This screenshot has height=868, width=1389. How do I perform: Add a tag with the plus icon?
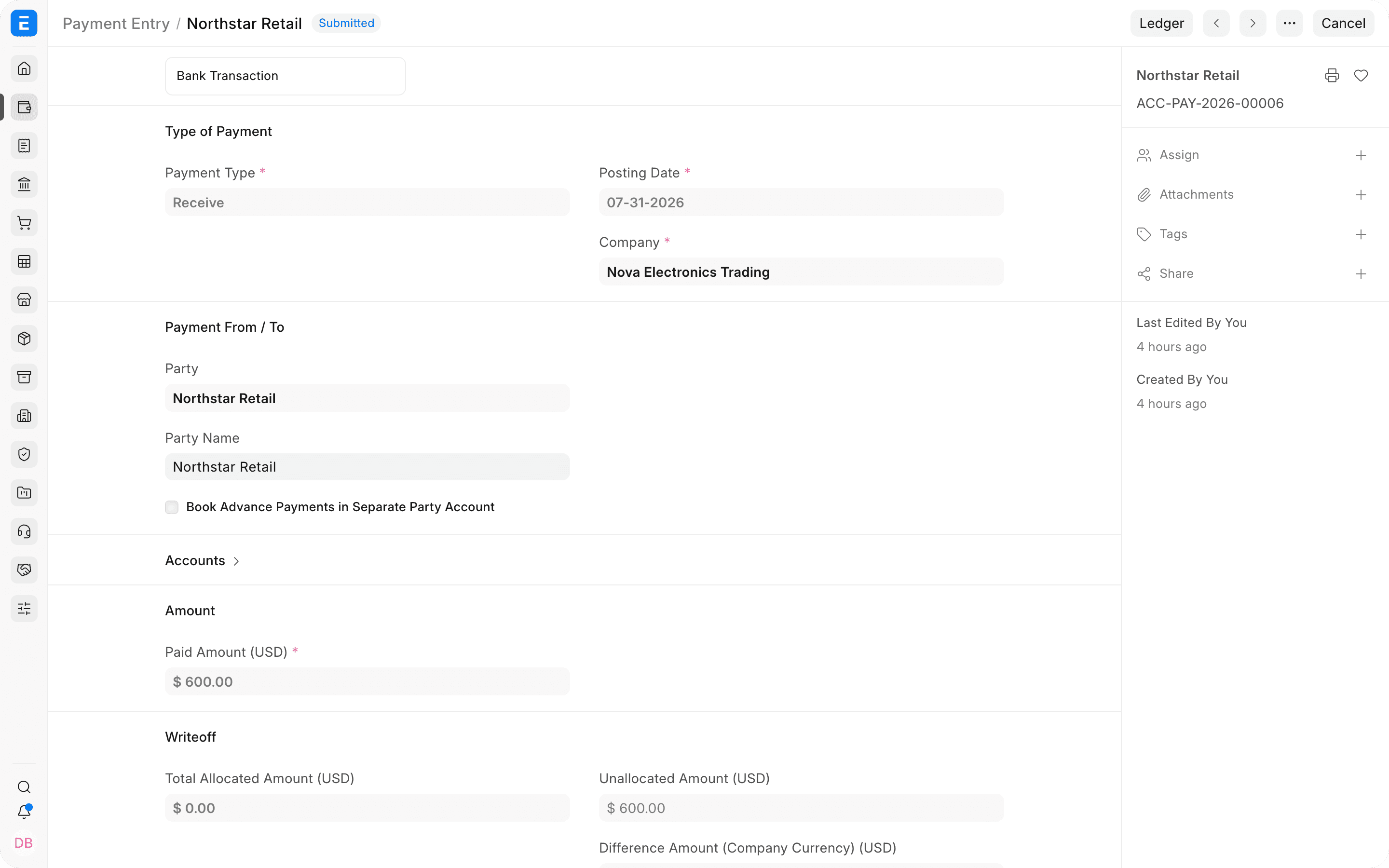pyautogui.click(x=1361, y=234)
